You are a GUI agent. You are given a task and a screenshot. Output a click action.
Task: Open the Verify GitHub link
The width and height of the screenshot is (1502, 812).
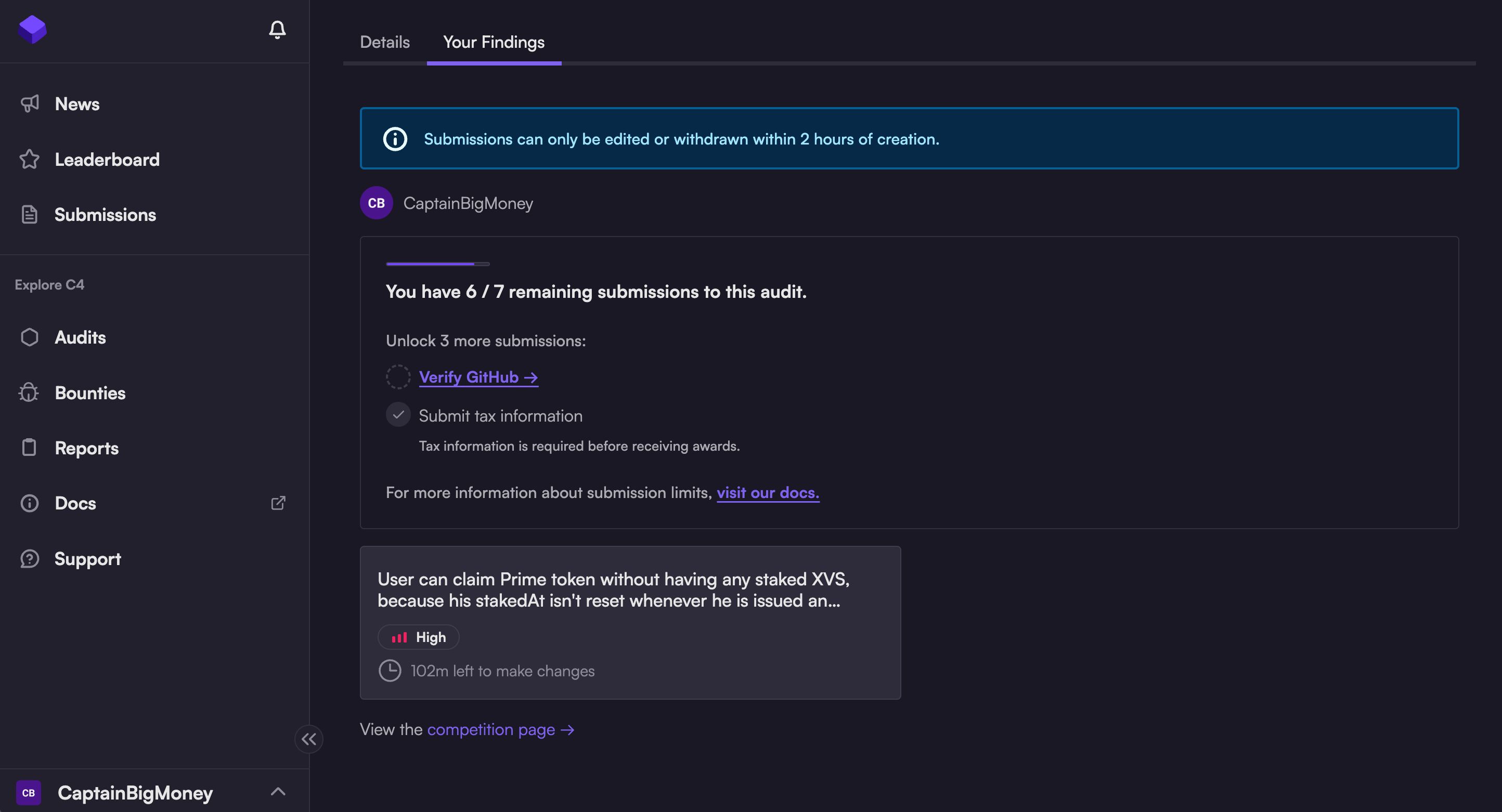coord(478,377)
